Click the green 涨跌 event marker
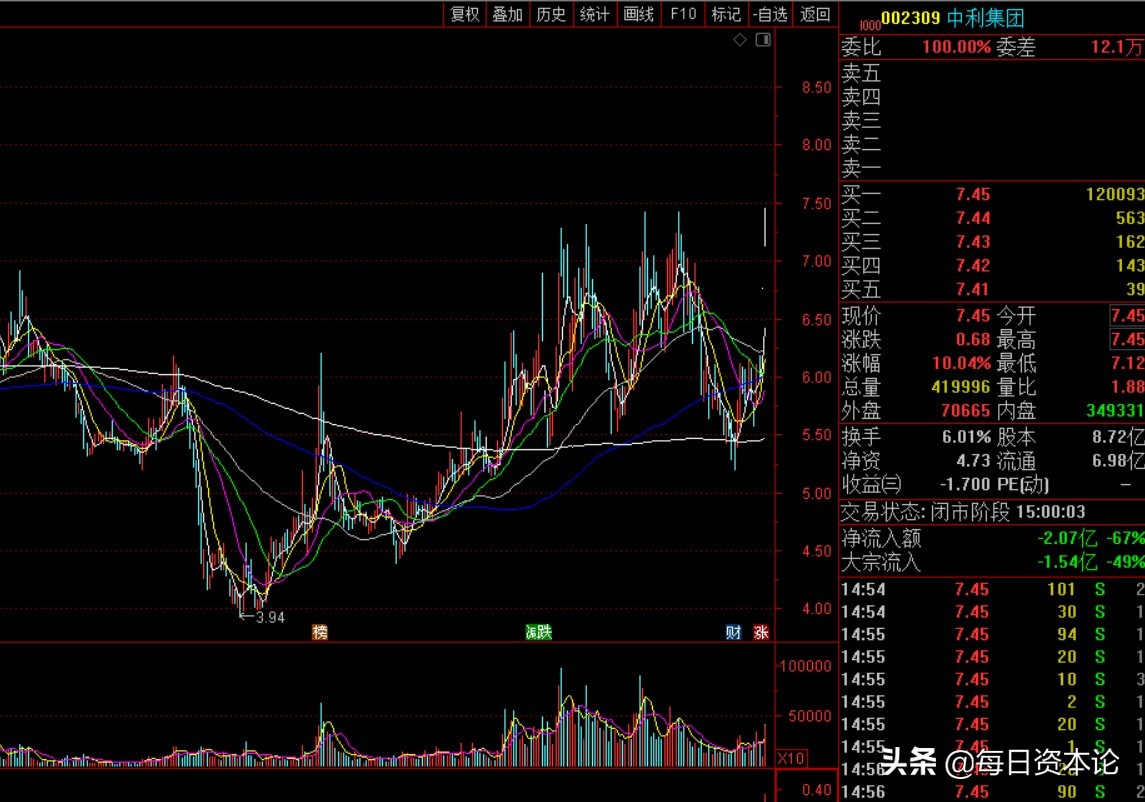 pyautogui.click(x=539, y=632)
